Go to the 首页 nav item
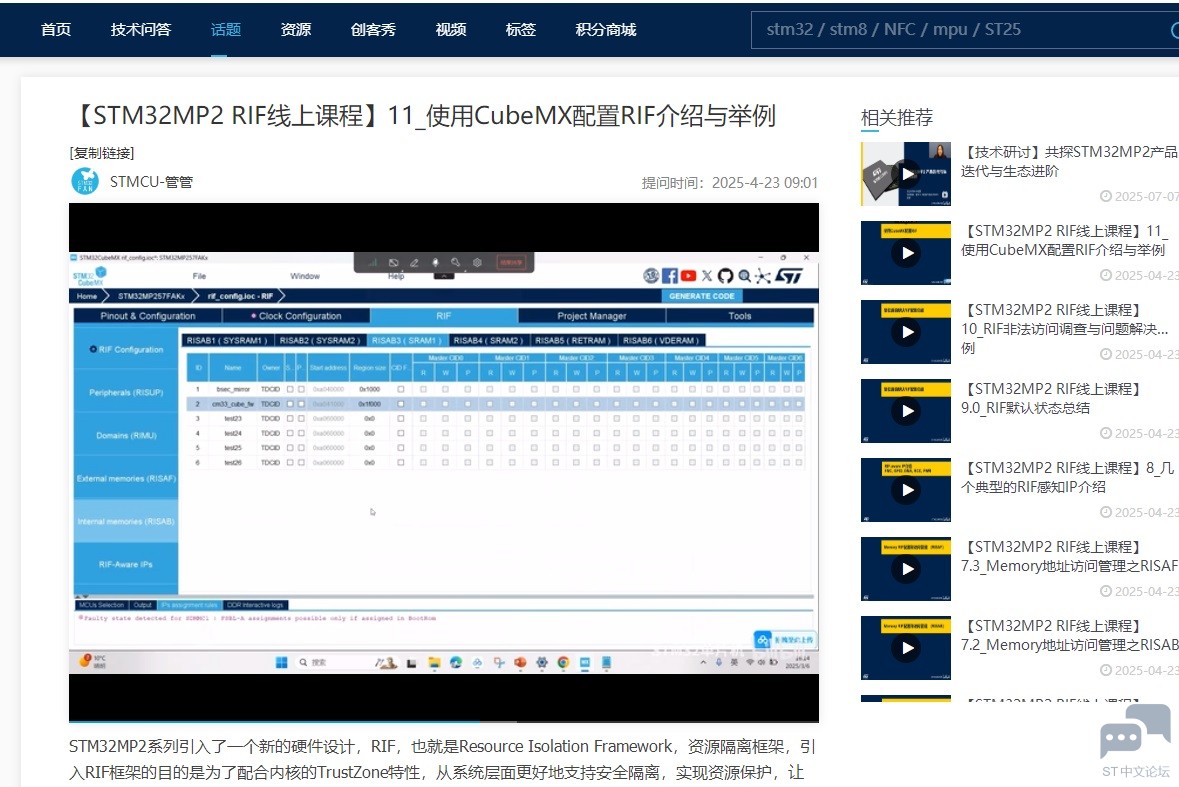 [56, 29]
